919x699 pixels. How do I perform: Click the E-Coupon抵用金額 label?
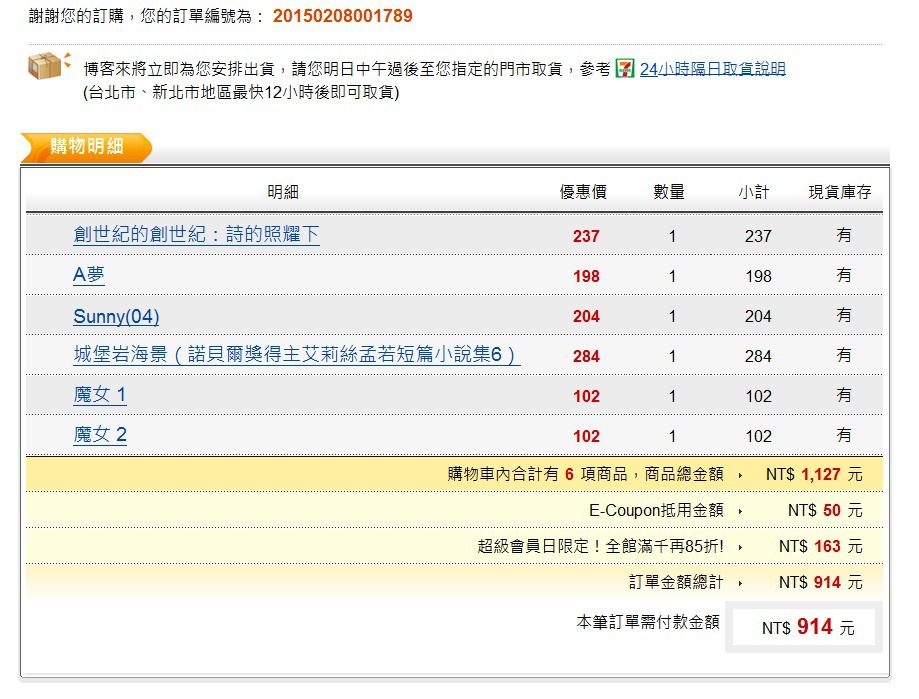(x=656, y=510)
